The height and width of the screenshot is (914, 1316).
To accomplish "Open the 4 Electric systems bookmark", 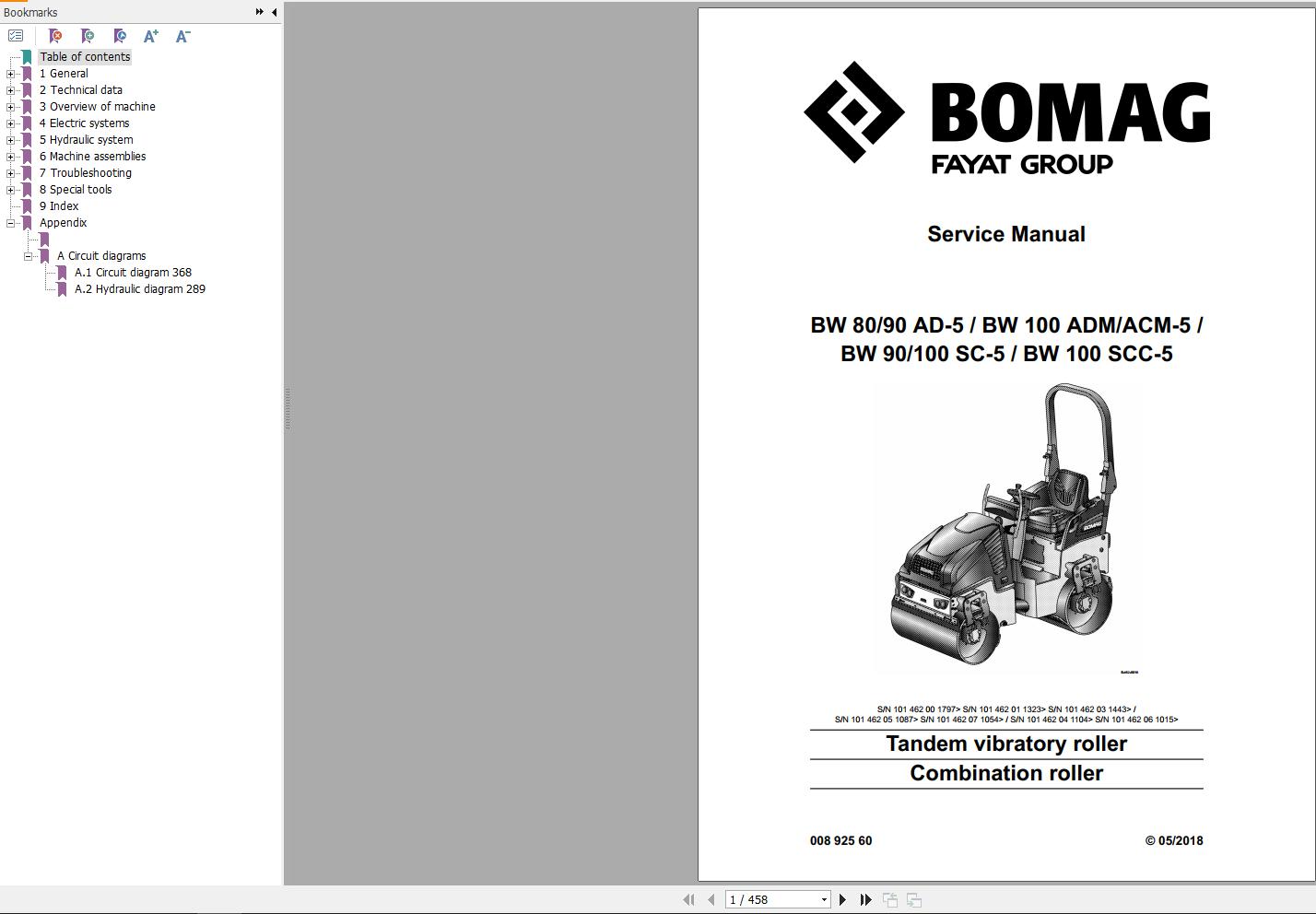I will 85,123.
